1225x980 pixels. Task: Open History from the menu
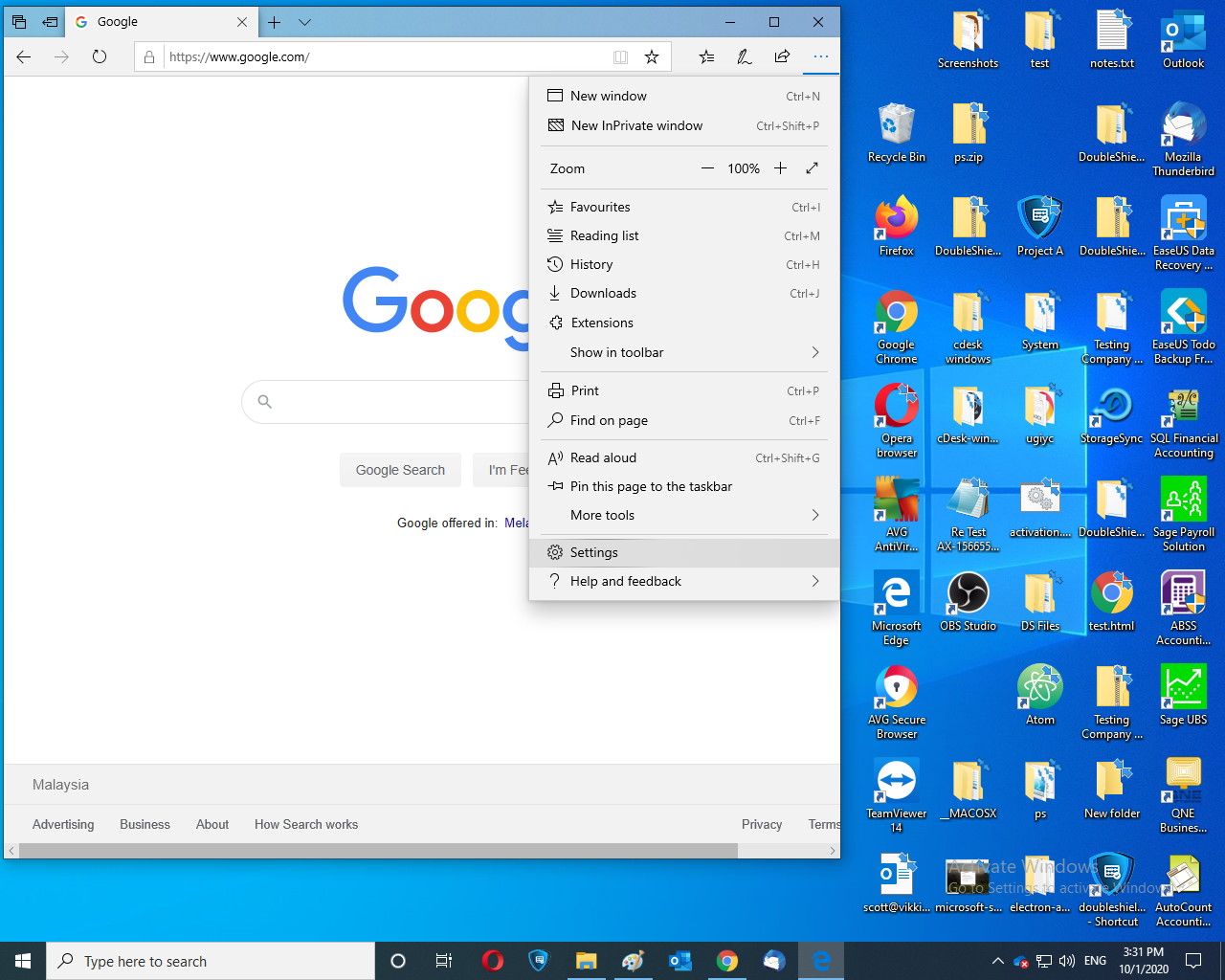[684, 264]
